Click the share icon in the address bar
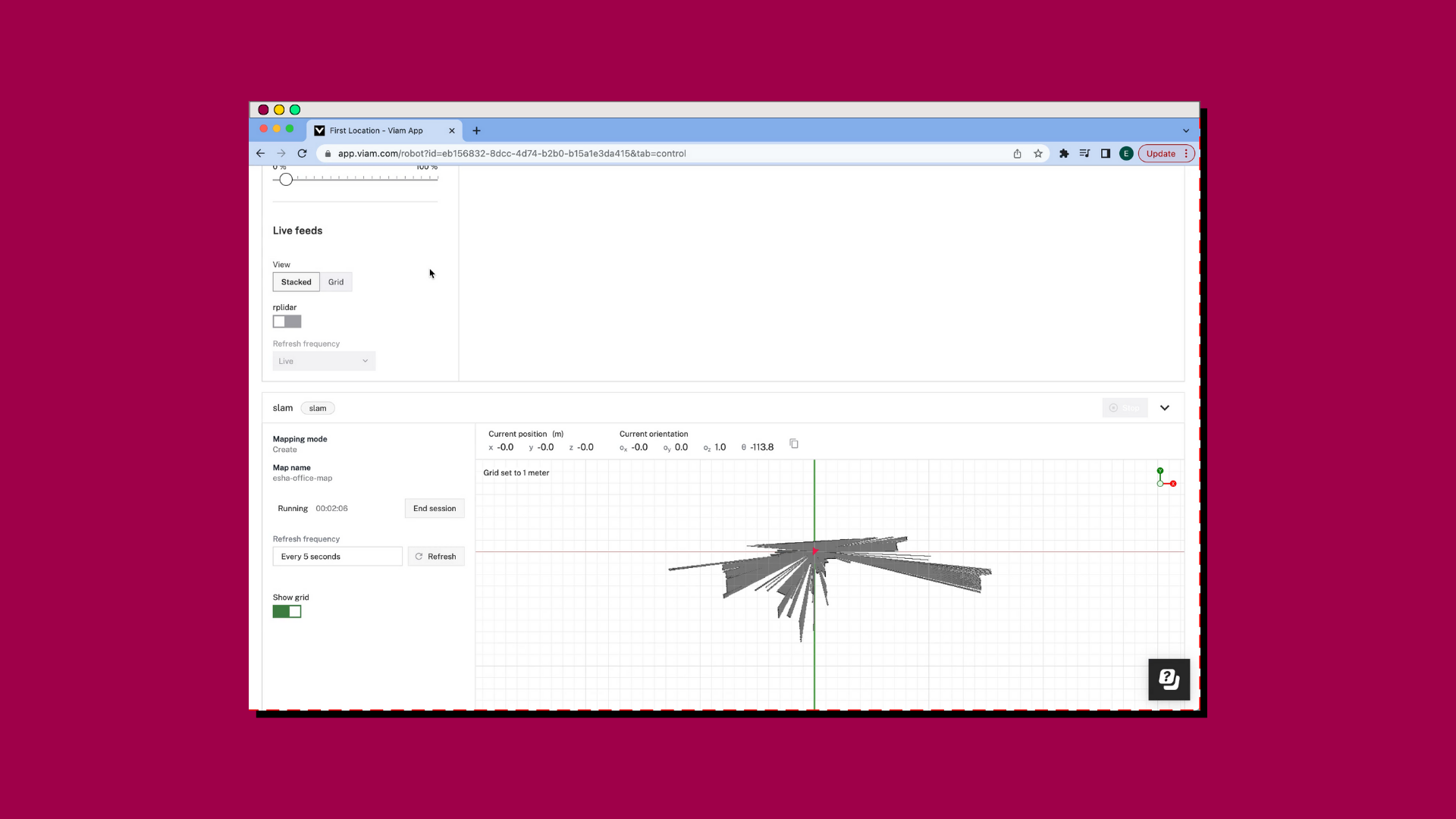The height and width of the screenshot is (819, 1456). pyautogui.click(x=1017, y=153)
